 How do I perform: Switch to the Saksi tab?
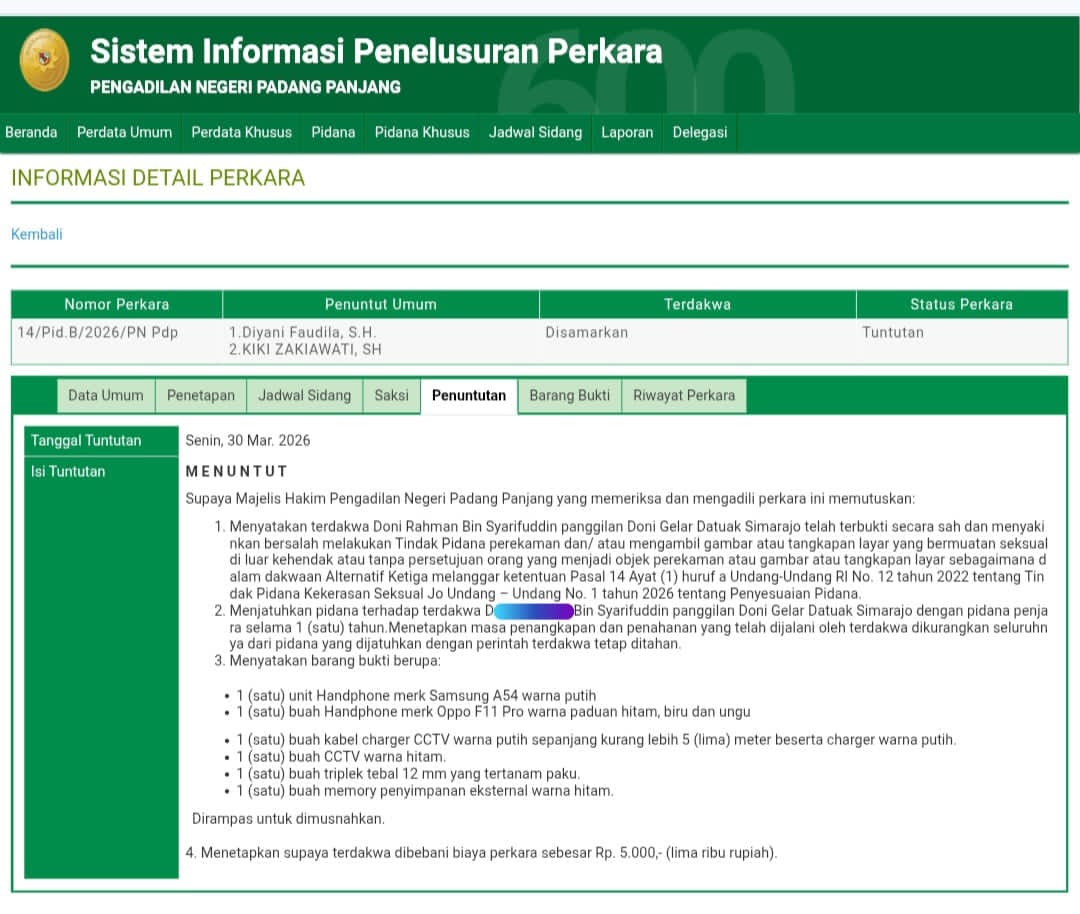click(x=391, y=396)
